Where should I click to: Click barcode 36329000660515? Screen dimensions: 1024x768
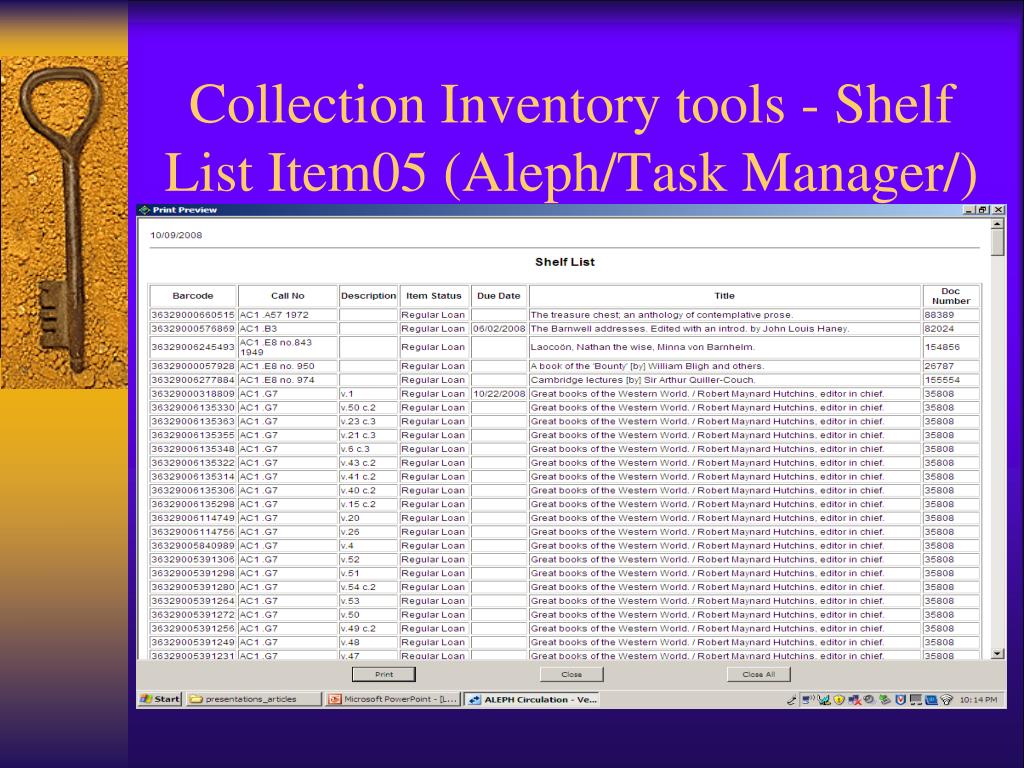(193, 315)
